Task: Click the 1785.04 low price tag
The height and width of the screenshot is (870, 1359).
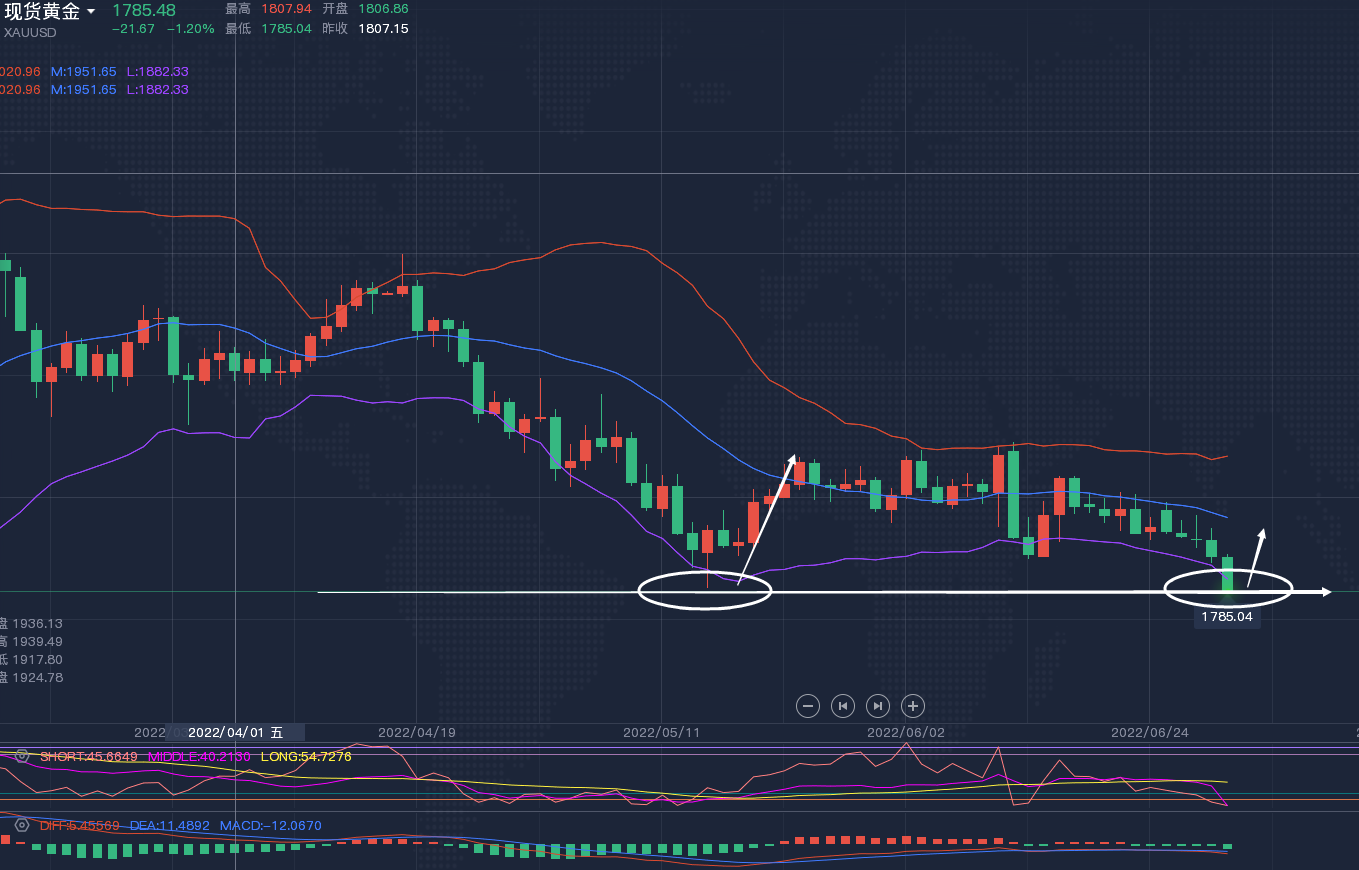Action: 1226,617
